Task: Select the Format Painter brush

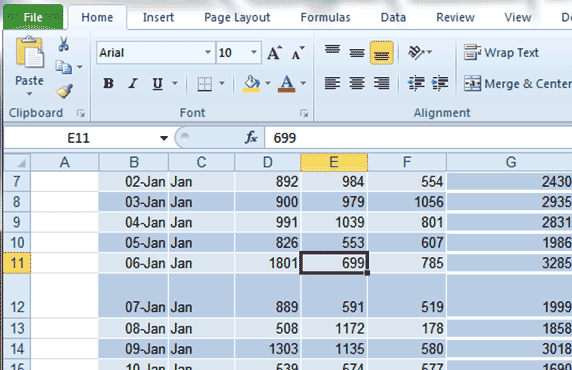Action: click(64, 91)
